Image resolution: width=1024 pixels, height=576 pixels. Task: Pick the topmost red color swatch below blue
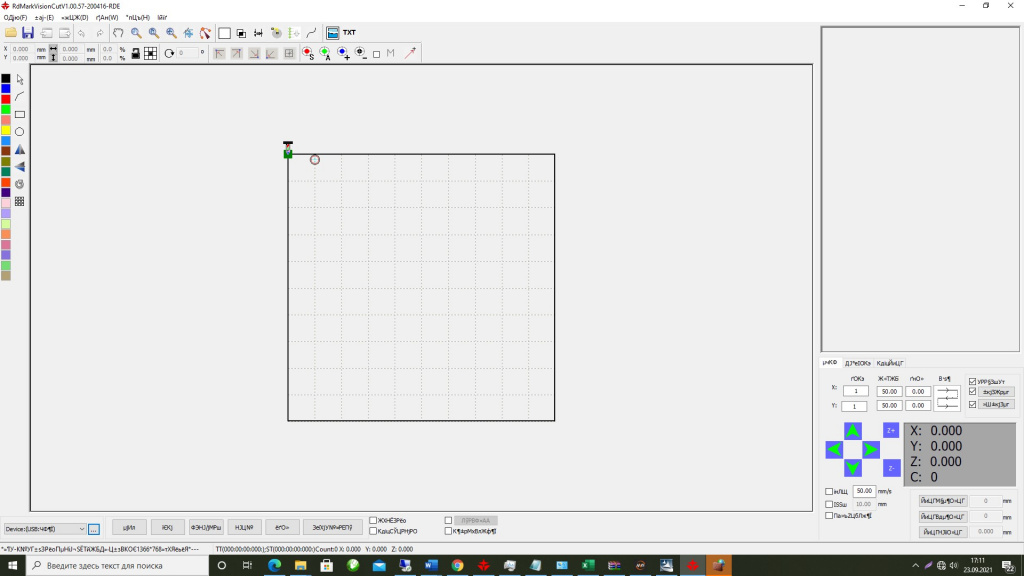pyautogui.click(x=6, y=99)
